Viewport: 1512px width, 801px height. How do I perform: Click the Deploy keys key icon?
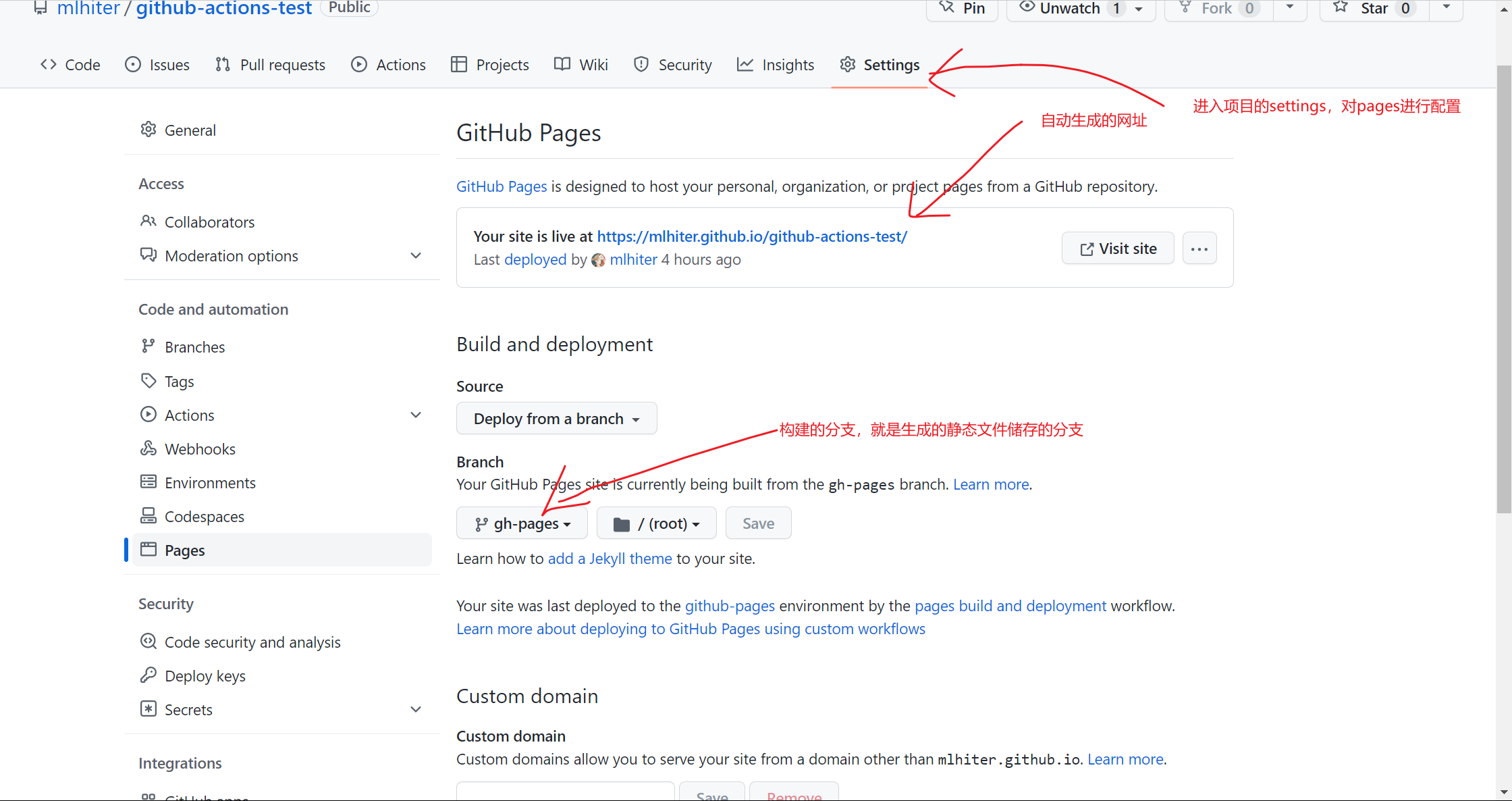pyautogui.click(x=148, y=675)
